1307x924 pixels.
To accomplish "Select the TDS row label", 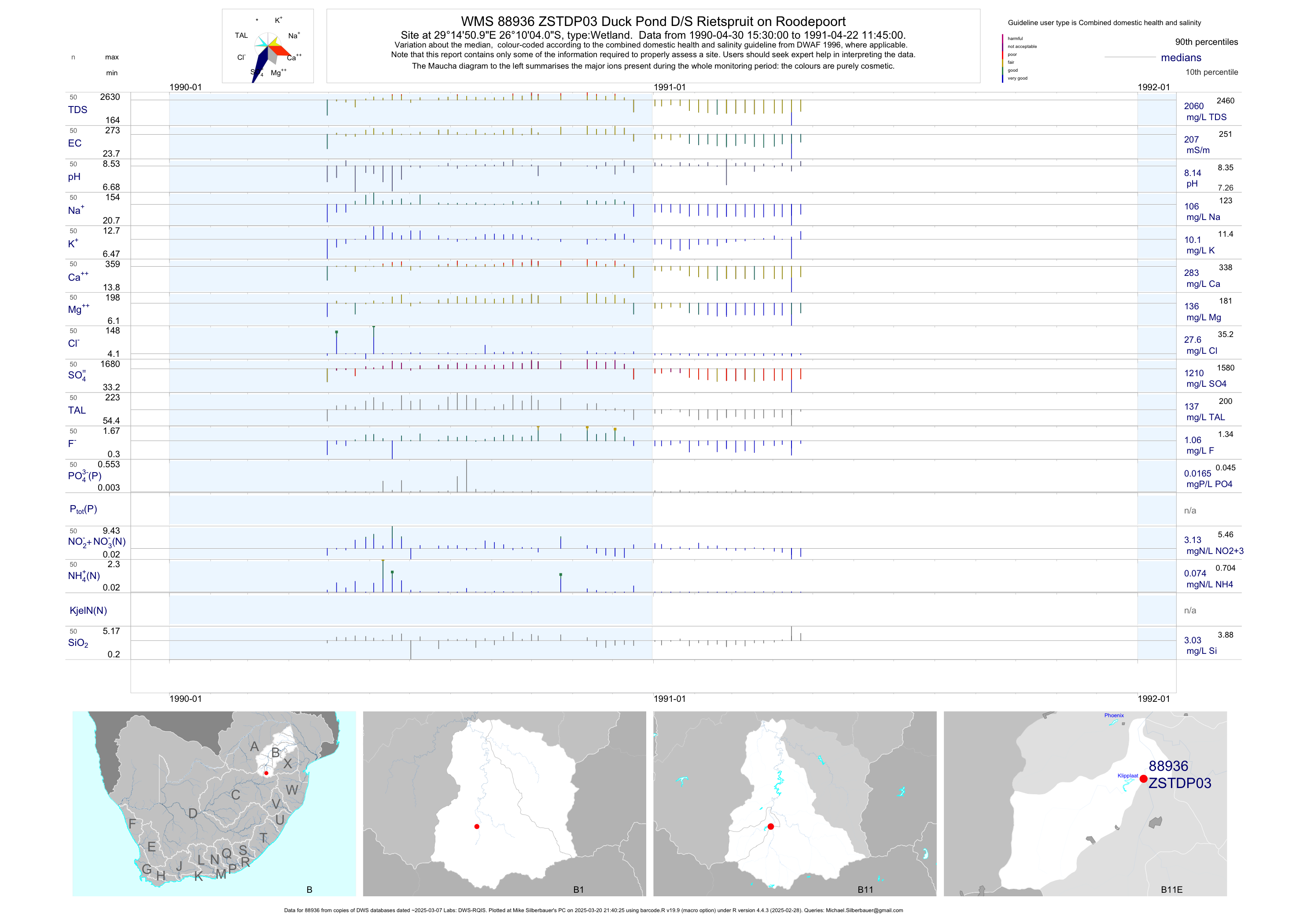I will (x=77, y=110).
